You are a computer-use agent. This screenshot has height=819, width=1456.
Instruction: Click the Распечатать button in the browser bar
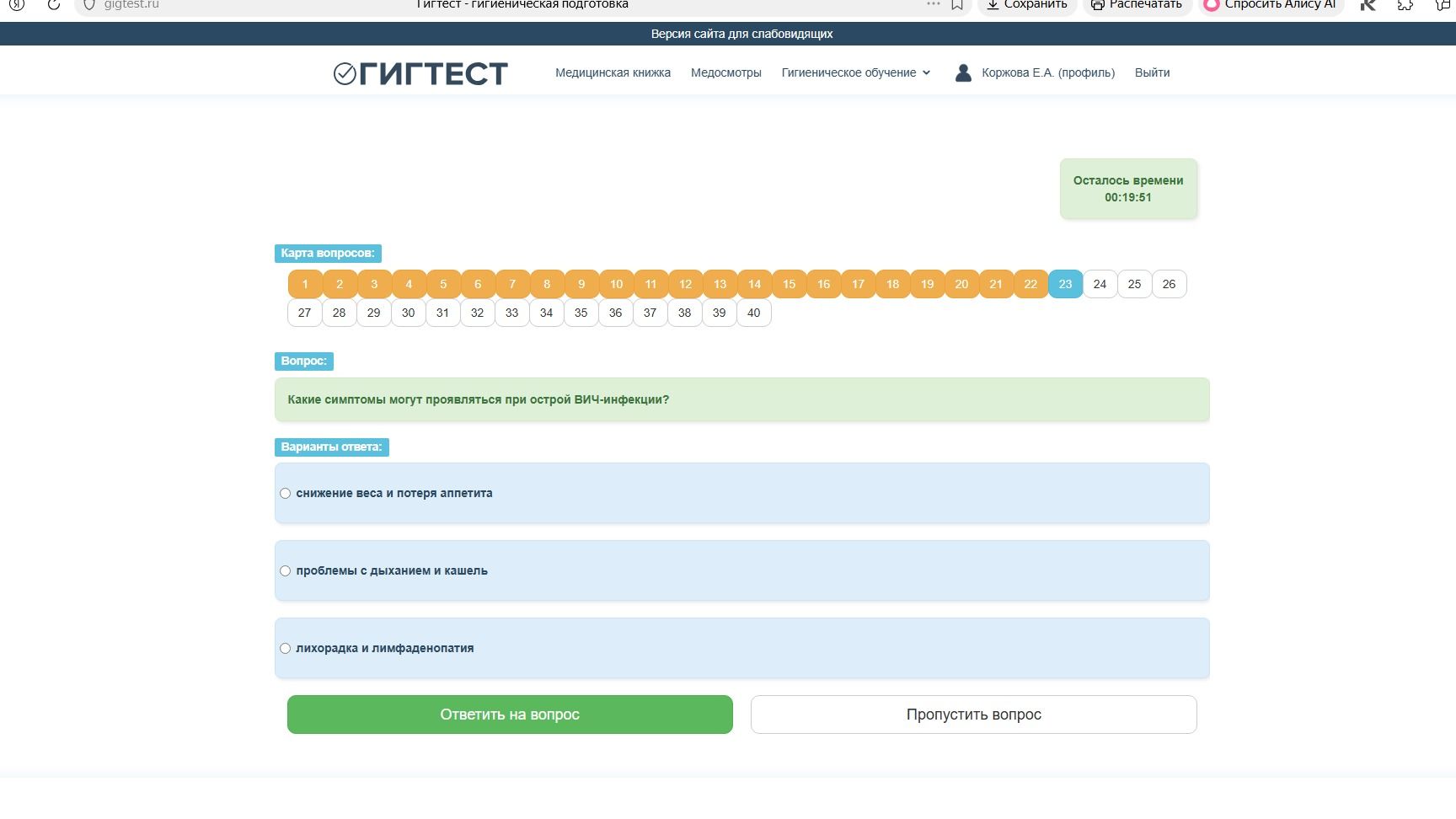1137,4
